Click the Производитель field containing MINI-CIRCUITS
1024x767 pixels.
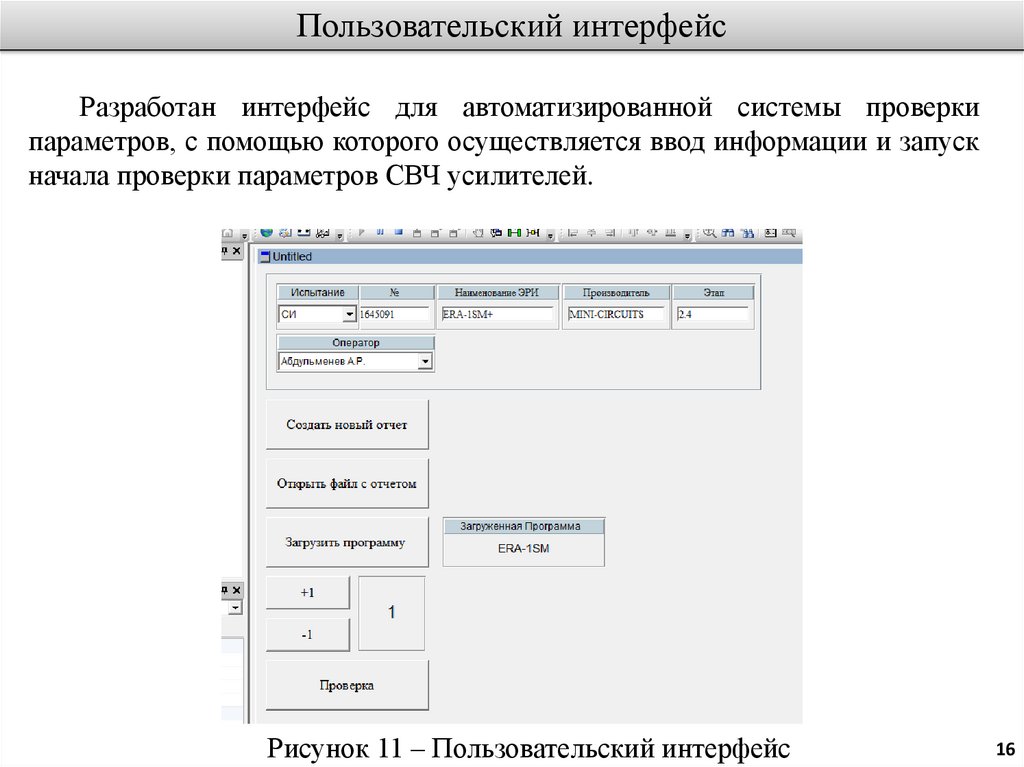[x=614, y=314]
